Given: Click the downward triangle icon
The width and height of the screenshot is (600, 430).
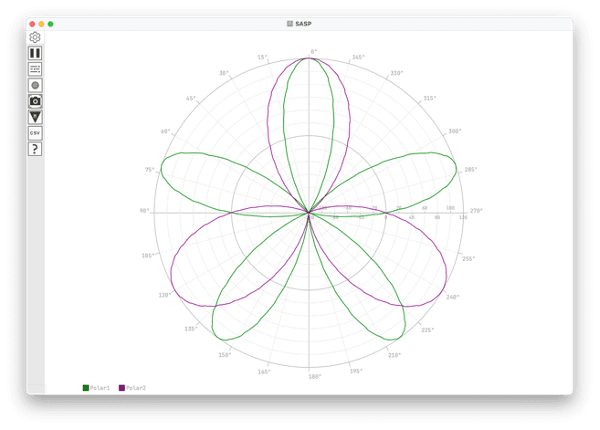Looking at the screenshot, I should pyautogui.click(x=35, y=117).
